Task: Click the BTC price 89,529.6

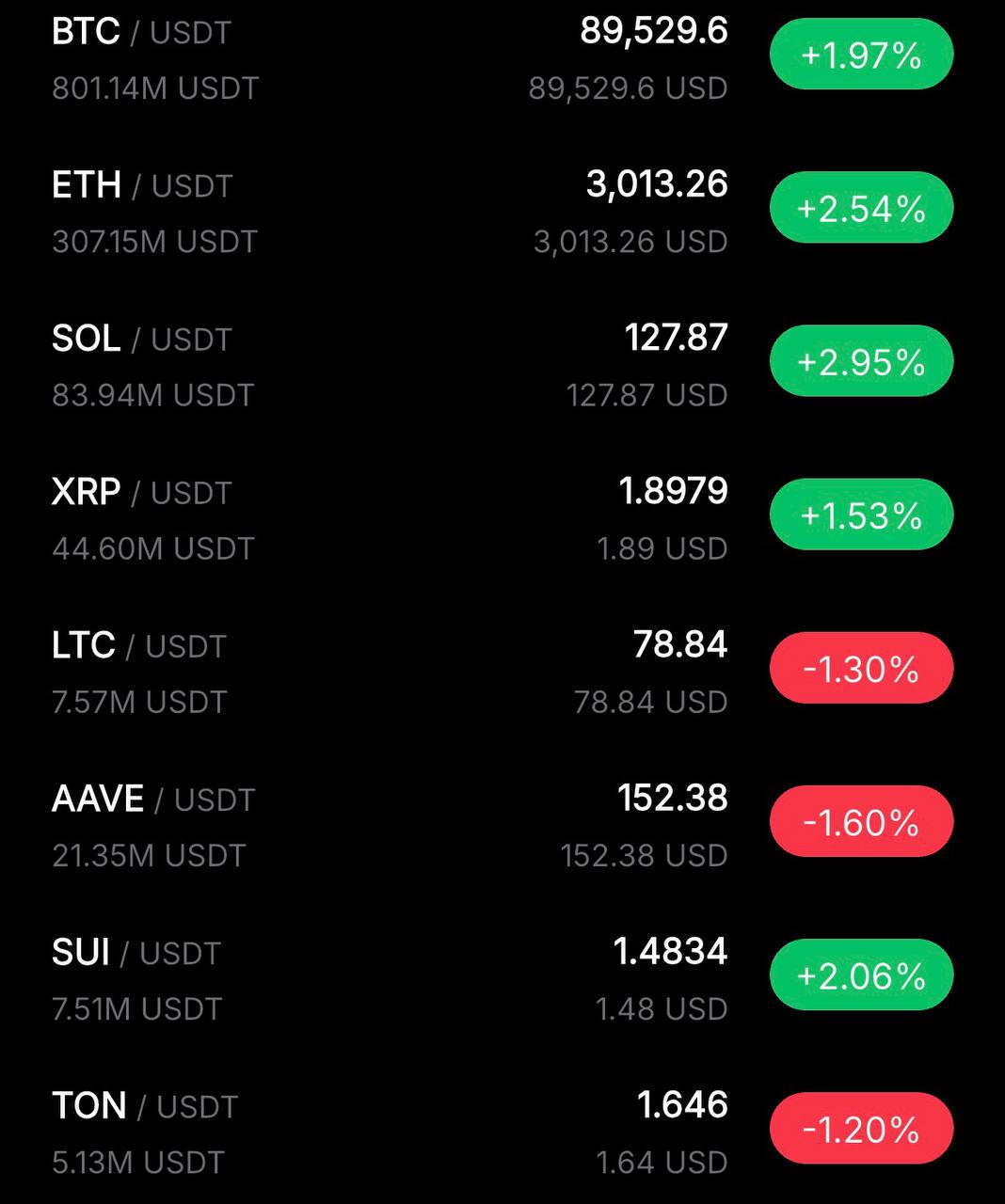Action: coord(654,31)
